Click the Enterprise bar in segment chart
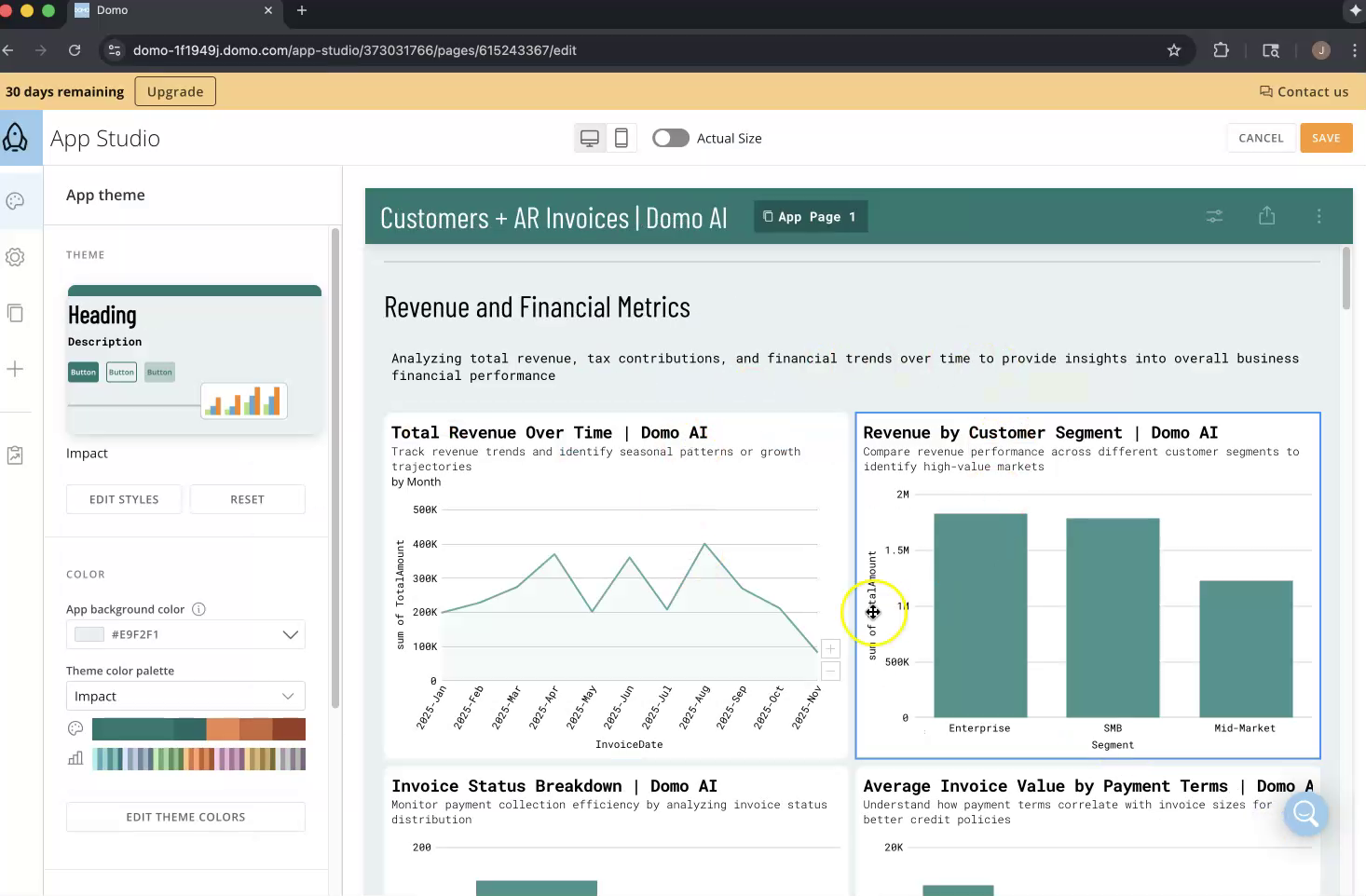 [980, 615]
